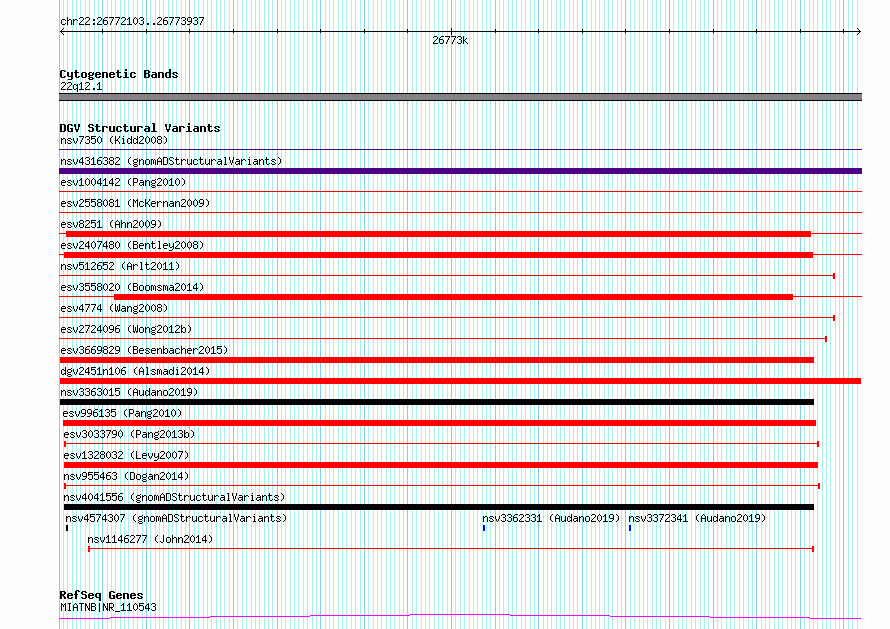Open esv3033790 (Pang2013b) variant label
This screenshot has width=890, height=629.
click(x=129, y=434)
